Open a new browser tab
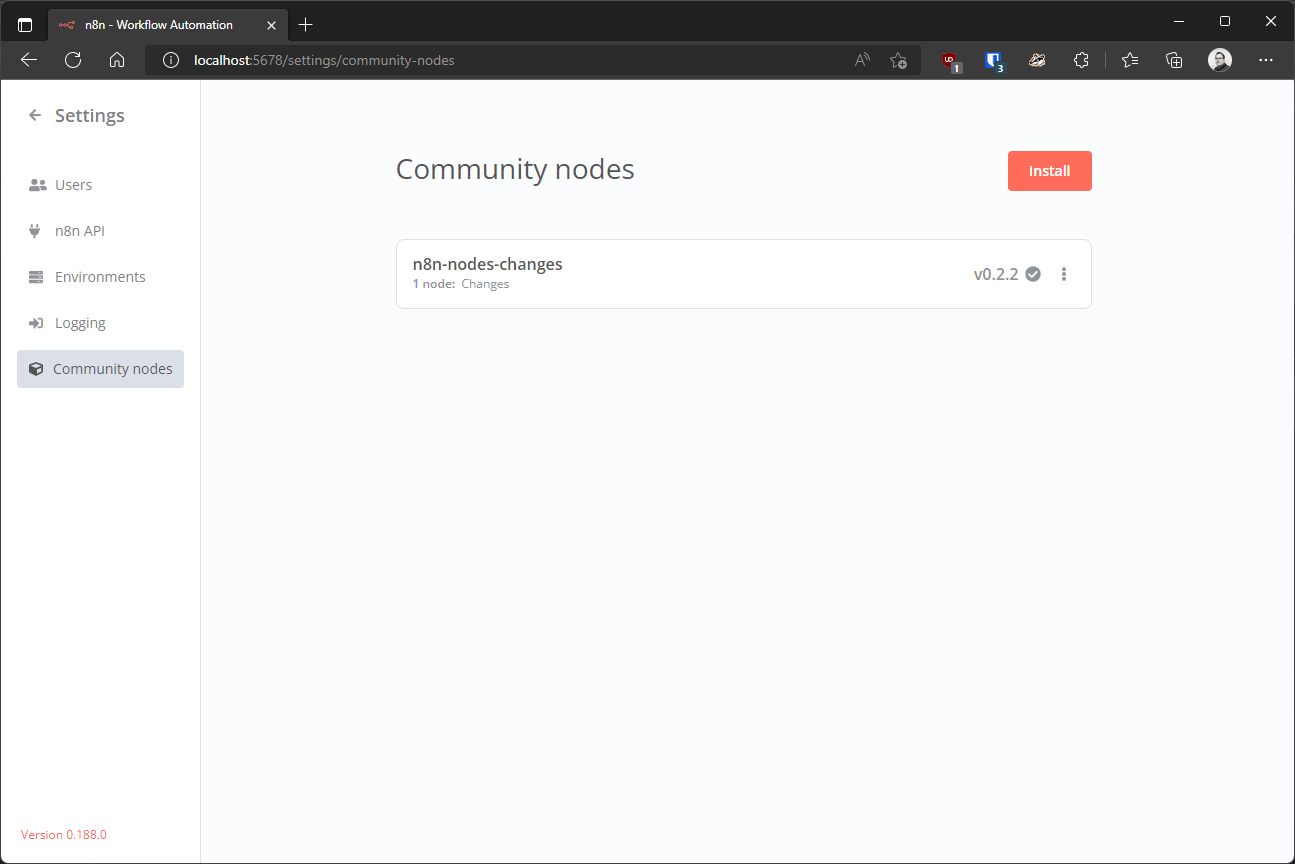The height and width of the screenshot is (864, 1295). tap(306, 24)
